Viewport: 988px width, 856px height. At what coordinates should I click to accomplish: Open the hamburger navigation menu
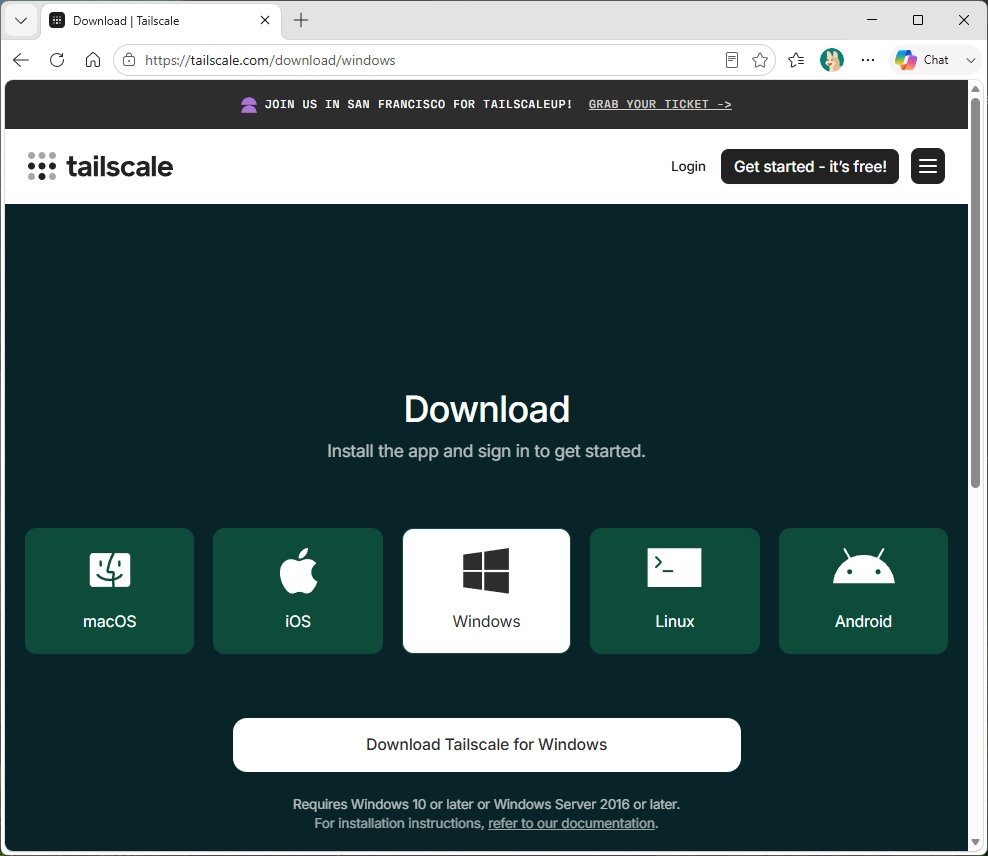(928, 166)
